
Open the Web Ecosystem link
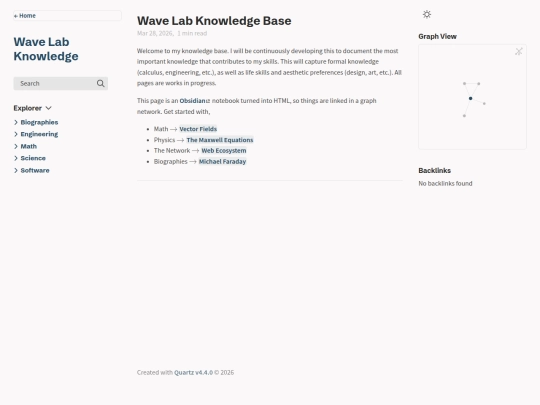click(224, 150)
